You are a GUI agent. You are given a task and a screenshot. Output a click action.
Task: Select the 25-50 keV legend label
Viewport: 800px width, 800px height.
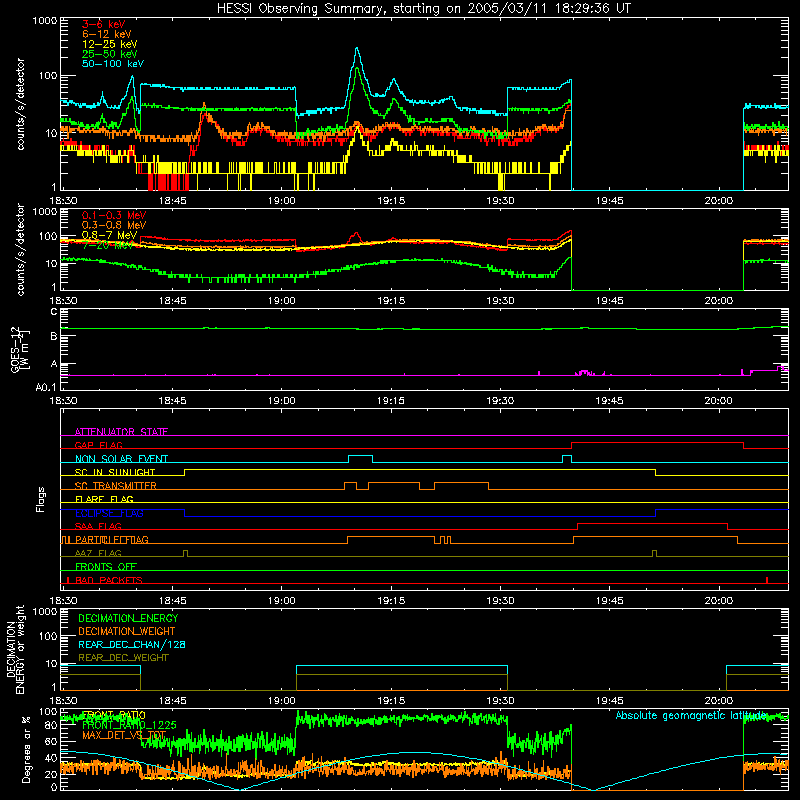coord(110,54)
